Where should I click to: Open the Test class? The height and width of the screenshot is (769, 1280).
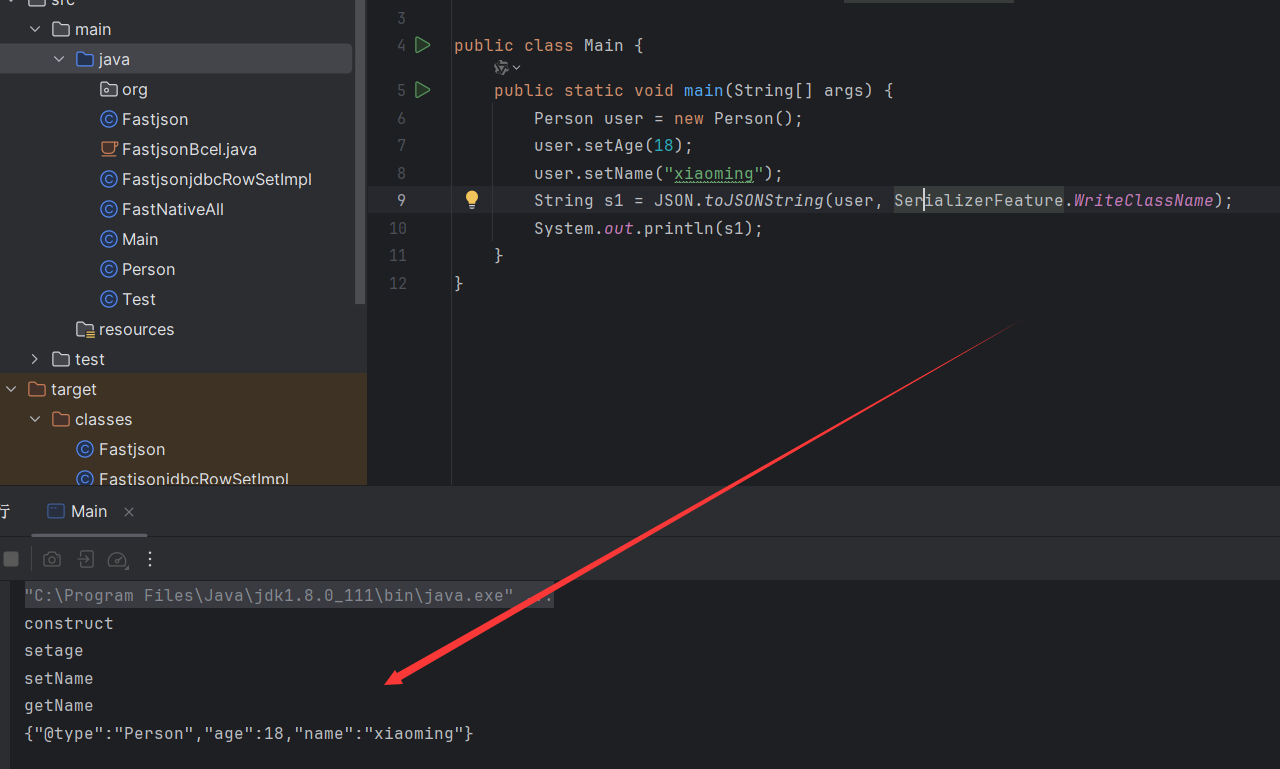point(139,299)
